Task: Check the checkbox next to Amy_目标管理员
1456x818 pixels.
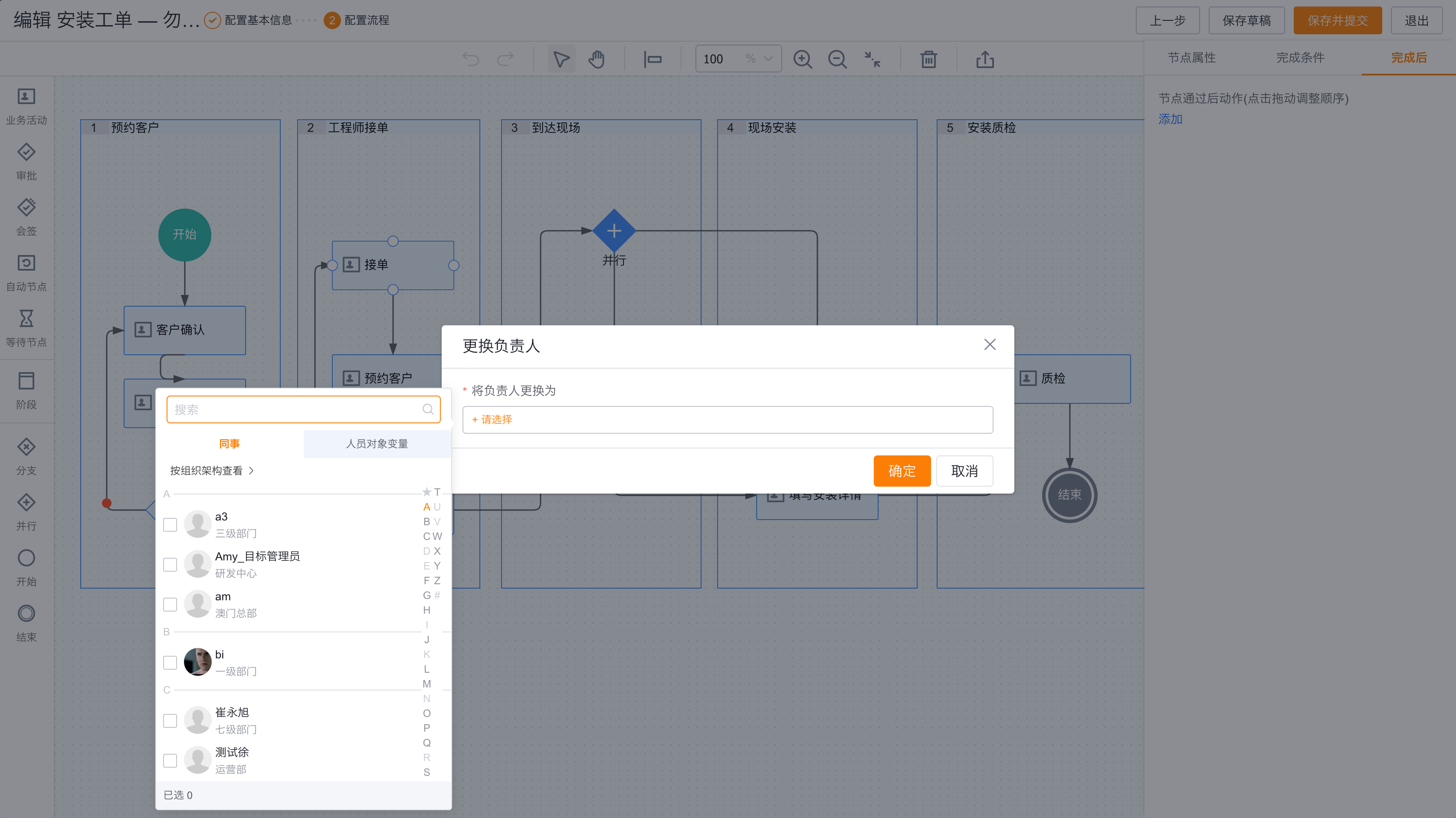Action: point(170,564)
